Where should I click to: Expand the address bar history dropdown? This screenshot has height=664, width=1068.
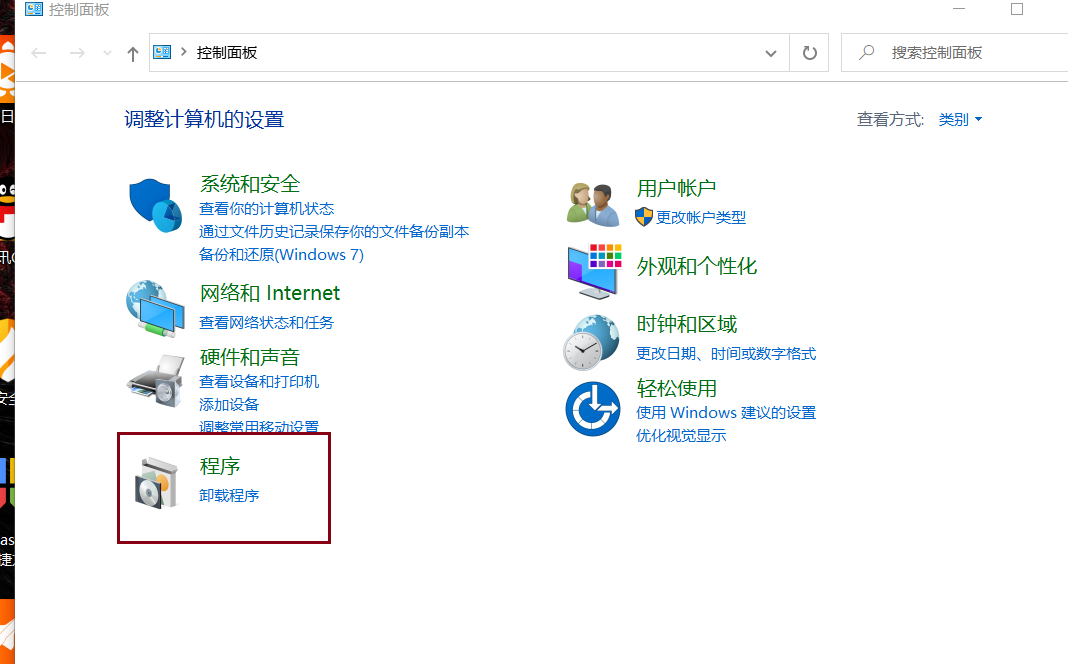tap(770, 53)
